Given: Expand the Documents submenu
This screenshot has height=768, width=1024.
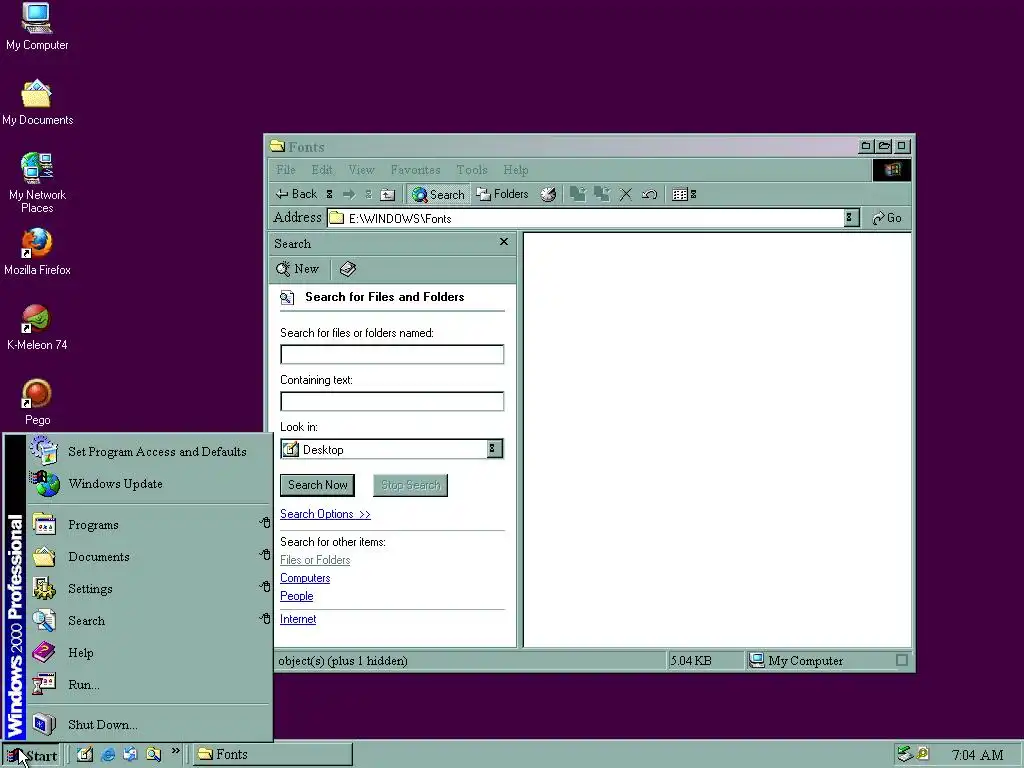Looking at the screenshot, I should coord(148,556).
